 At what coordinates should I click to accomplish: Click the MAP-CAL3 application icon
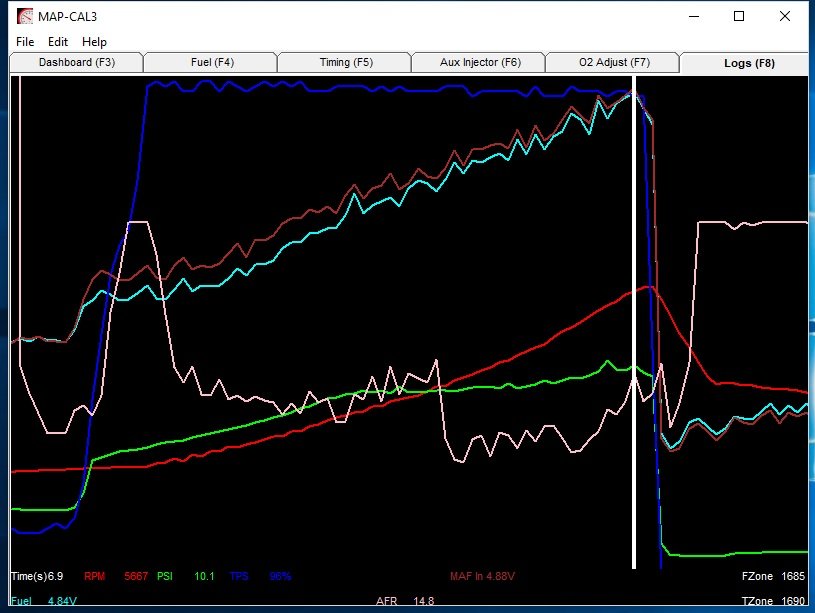pyautogui.click(x=24, y=17)
